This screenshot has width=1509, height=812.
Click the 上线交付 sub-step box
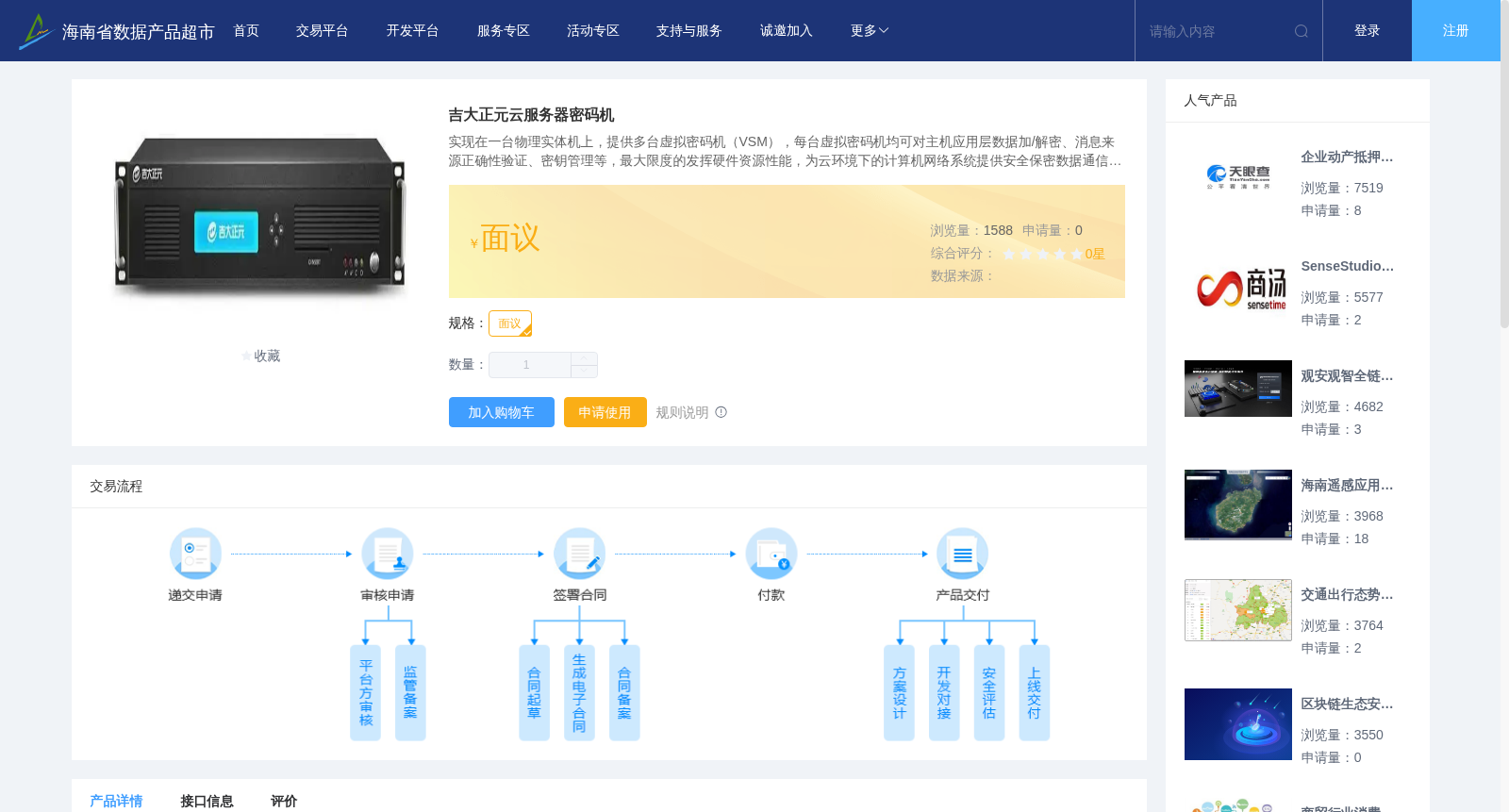tap(1035, 693)
